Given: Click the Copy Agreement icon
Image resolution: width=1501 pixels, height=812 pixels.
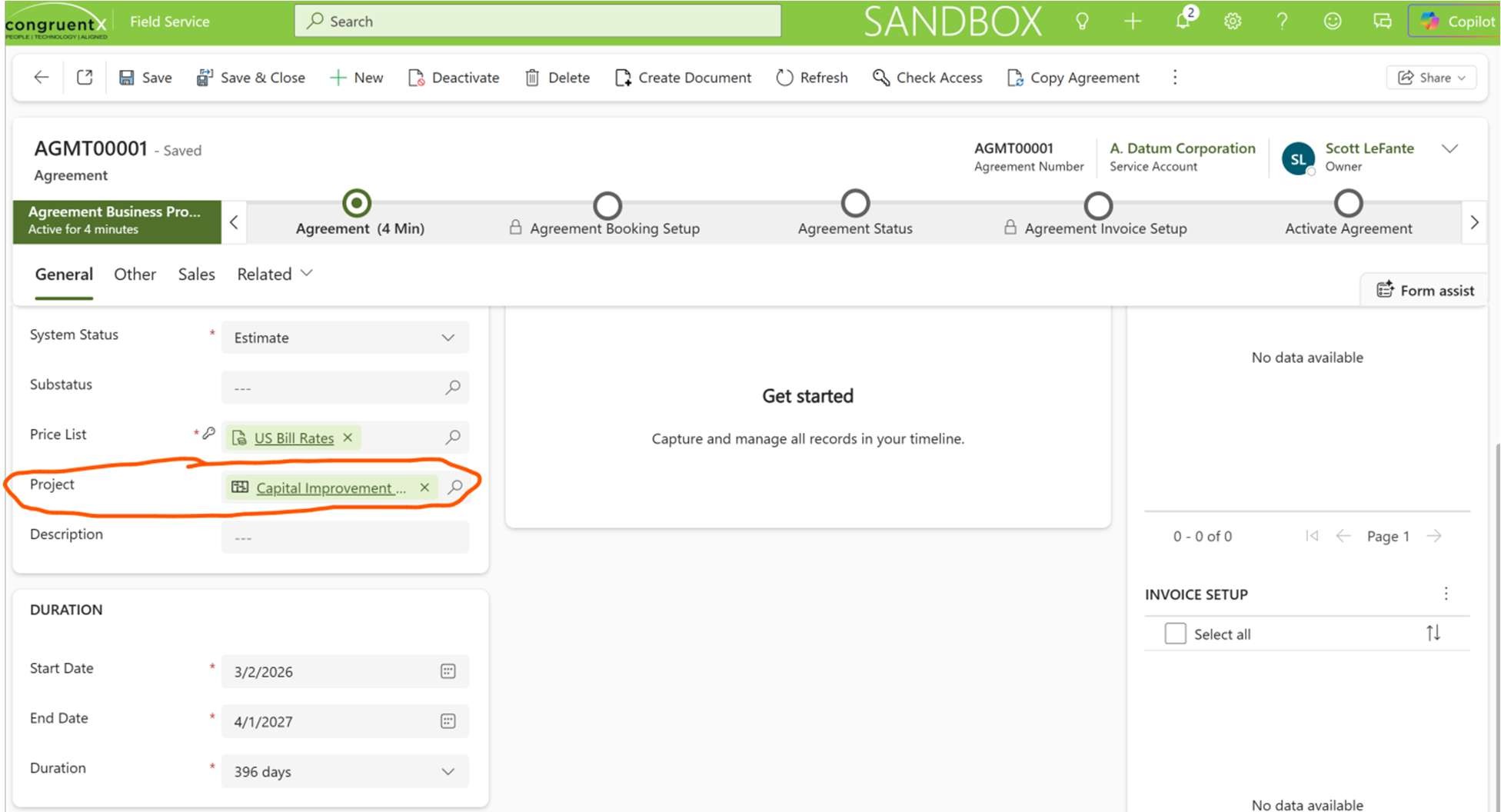Looking at the screenshot, I should coord(1015,78).
